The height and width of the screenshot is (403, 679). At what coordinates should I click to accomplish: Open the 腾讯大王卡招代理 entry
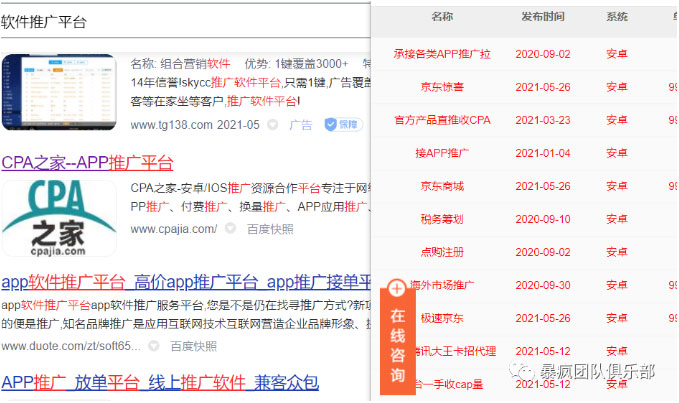click(x=455, y=351)
